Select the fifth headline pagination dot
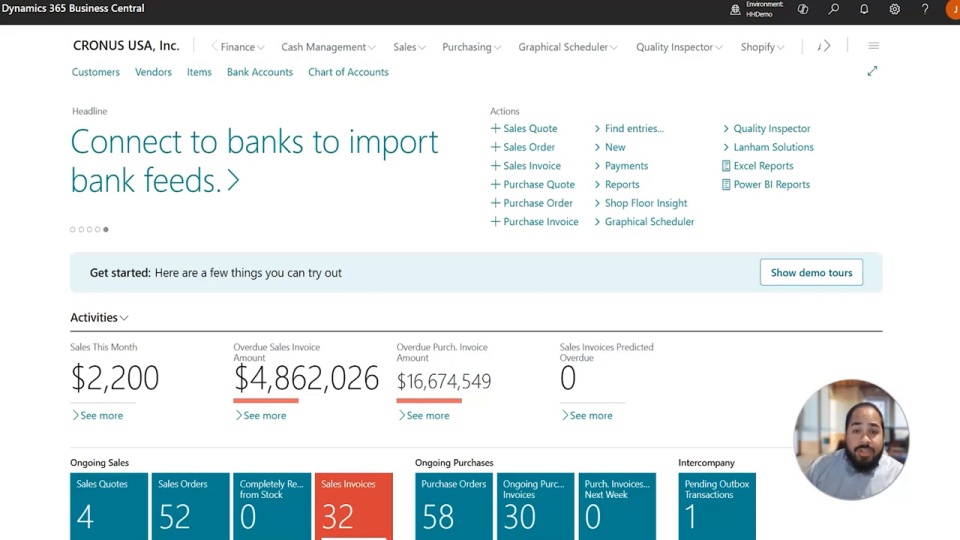Image resolution: width=960 pixels, height=540 pixels. coord(106,230)
